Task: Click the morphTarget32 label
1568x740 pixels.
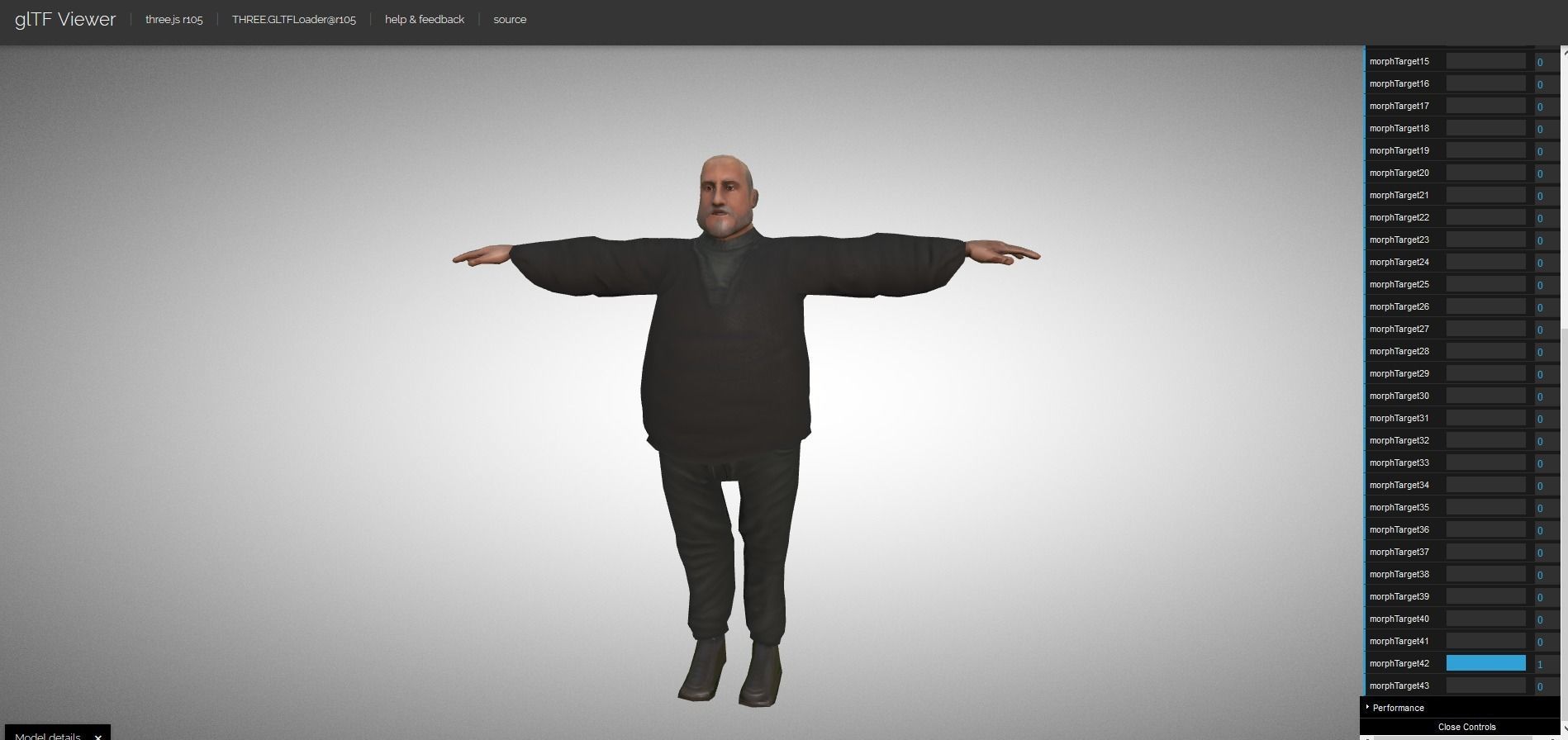Action: click(x=1399, y=440)
